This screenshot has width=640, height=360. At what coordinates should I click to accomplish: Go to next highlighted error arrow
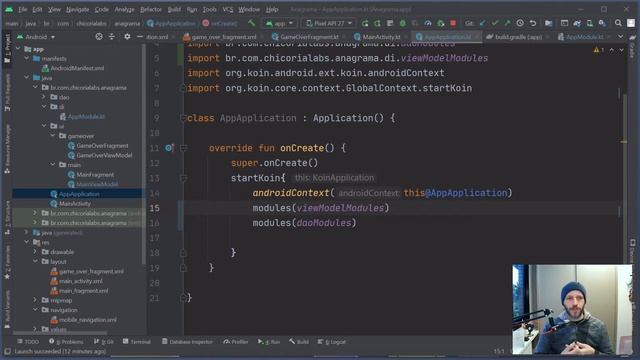[621, 50]
